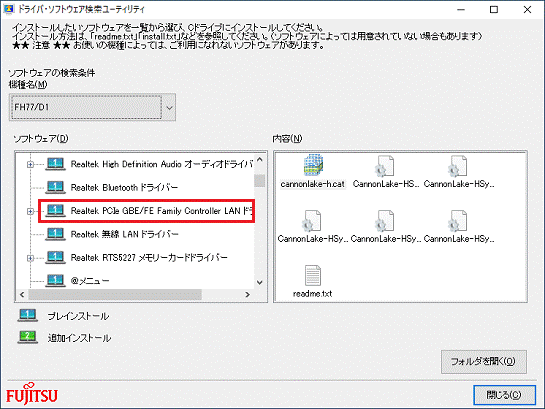Click the software list scroll up arrow

260,160
